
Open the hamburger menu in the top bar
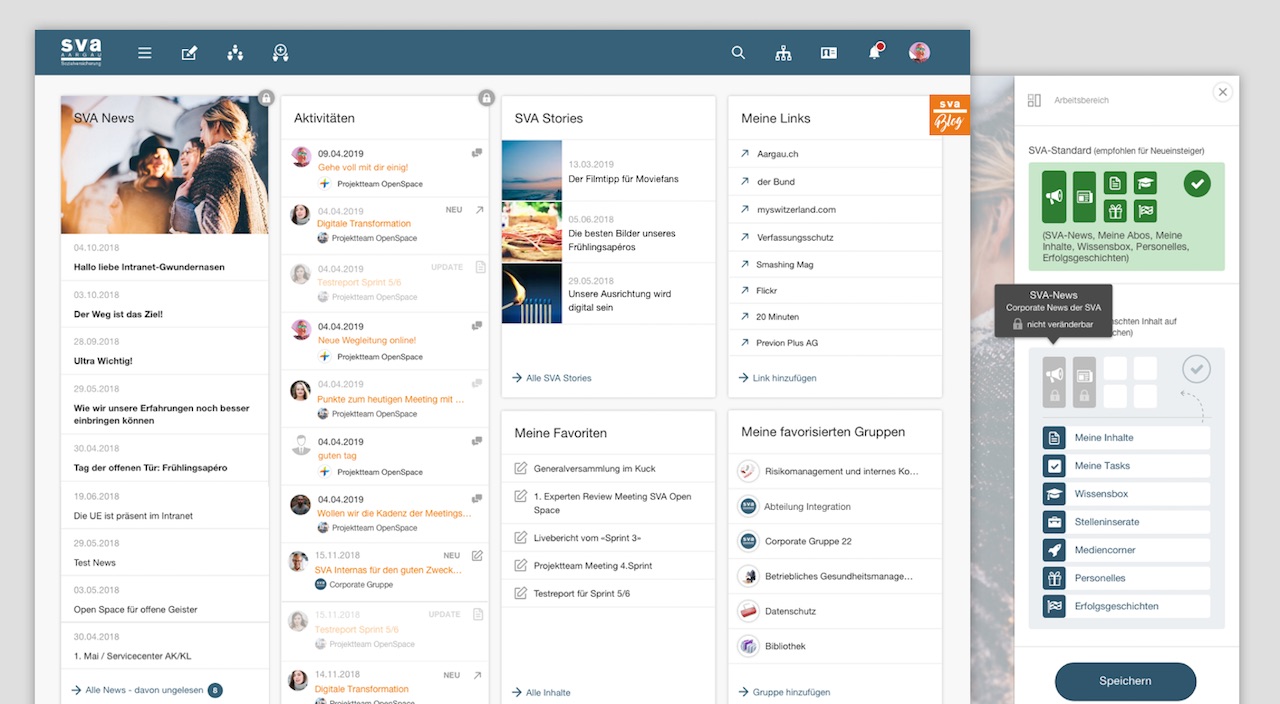[145, 53]
